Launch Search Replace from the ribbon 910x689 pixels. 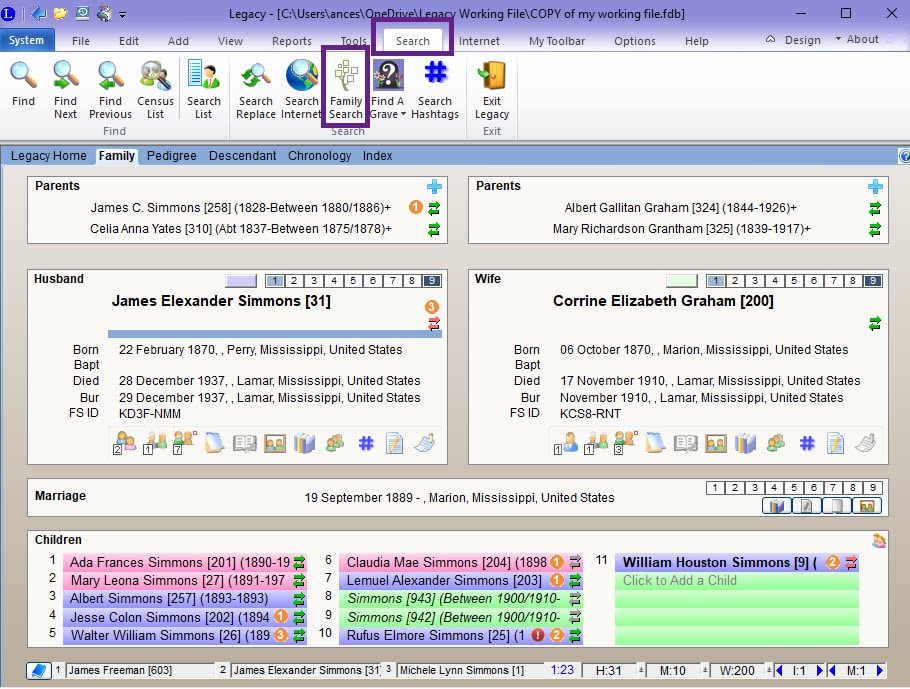(x=255, y=89)
